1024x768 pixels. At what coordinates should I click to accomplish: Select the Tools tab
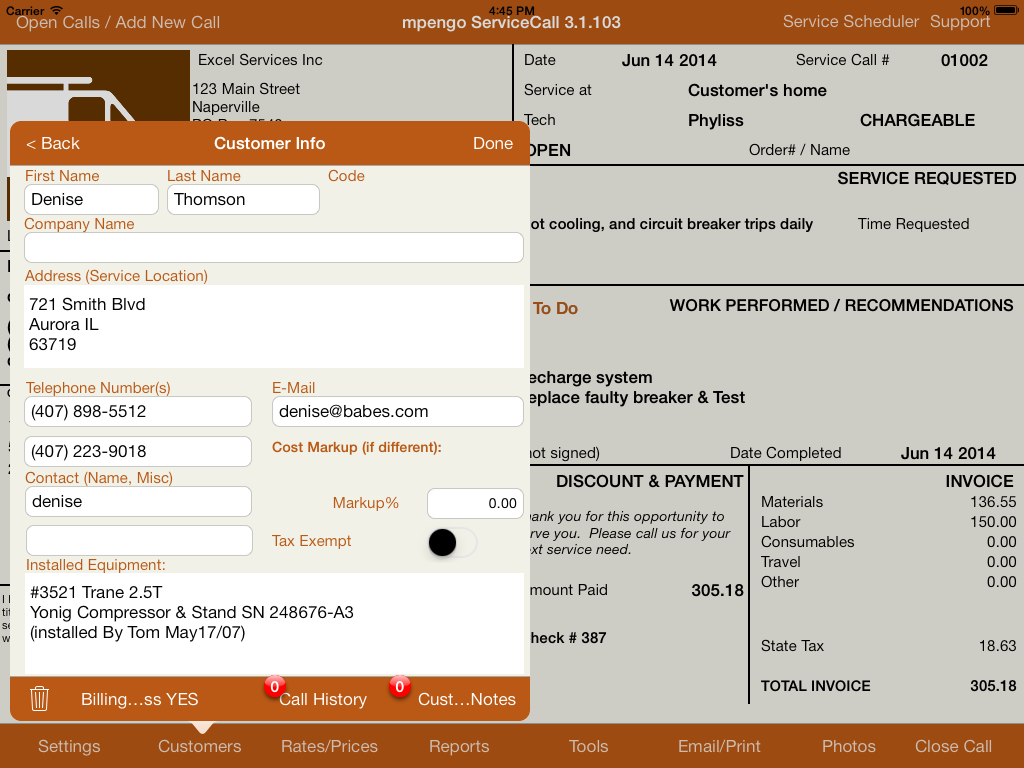pyautogui.click(x=588, y=746)
